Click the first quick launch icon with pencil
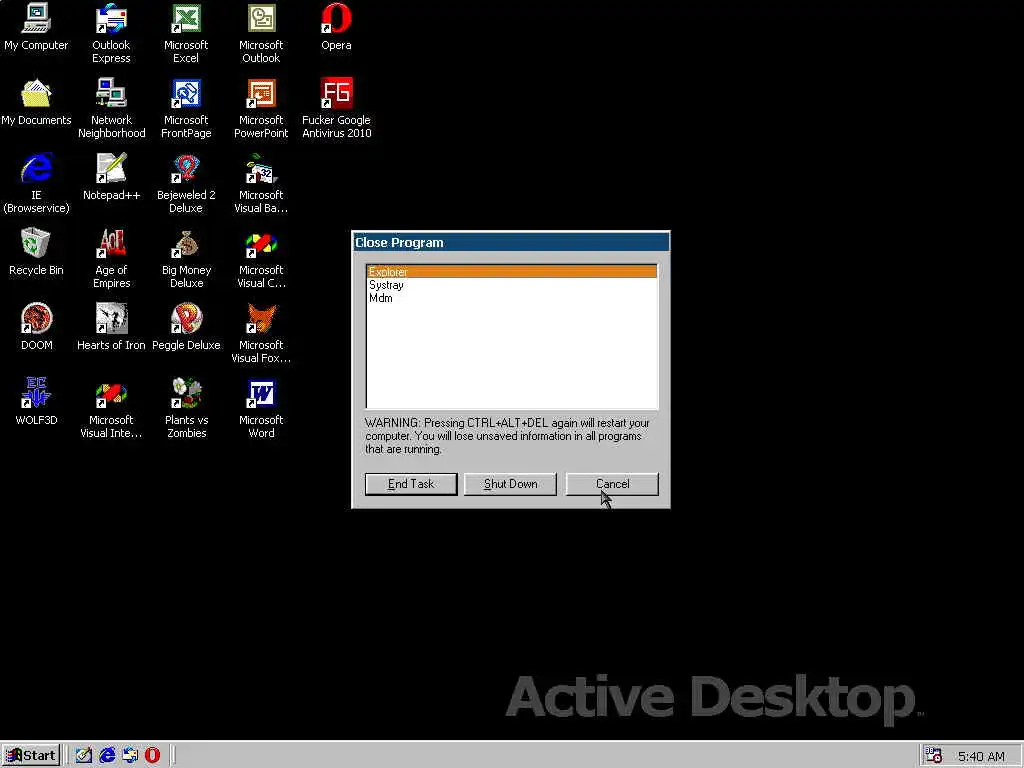 84,756
